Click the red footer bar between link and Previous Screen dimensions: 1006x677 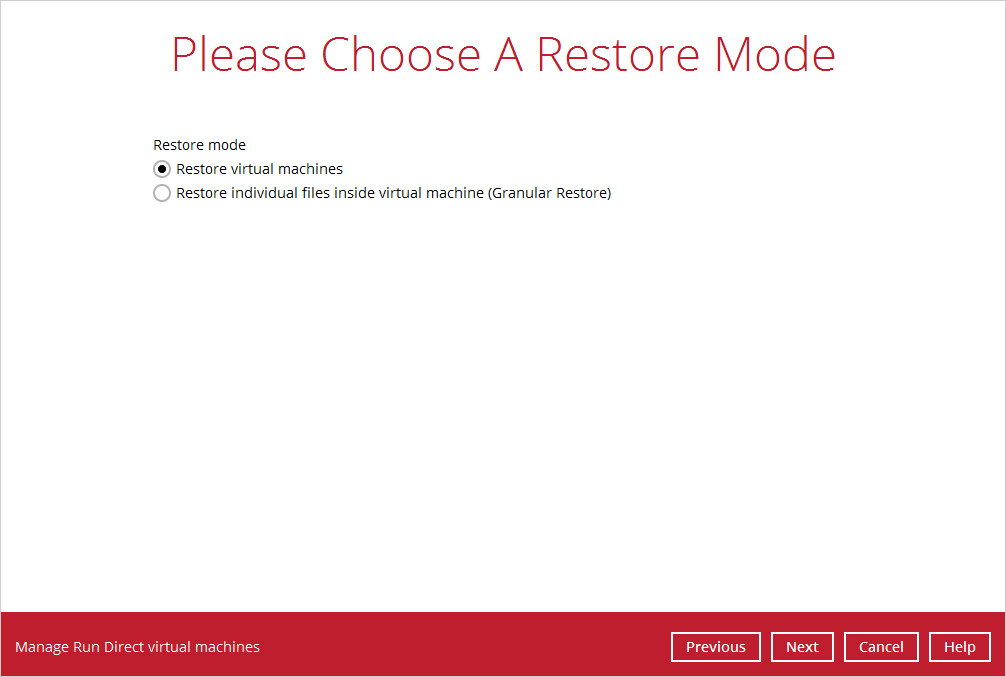point(460,647)
